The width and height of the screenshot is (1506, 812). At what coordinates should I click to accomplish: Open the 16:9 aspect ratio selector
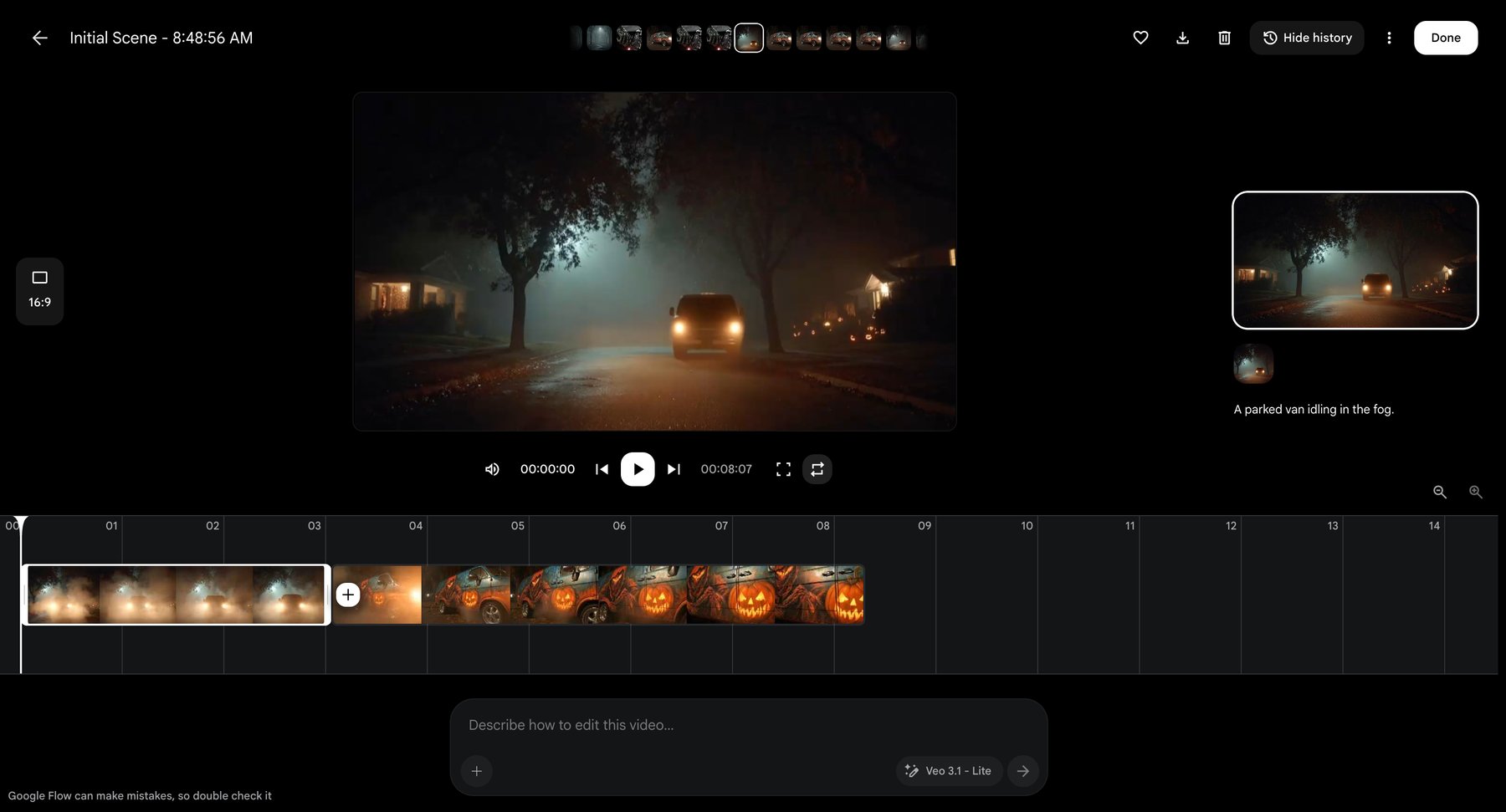39,290
